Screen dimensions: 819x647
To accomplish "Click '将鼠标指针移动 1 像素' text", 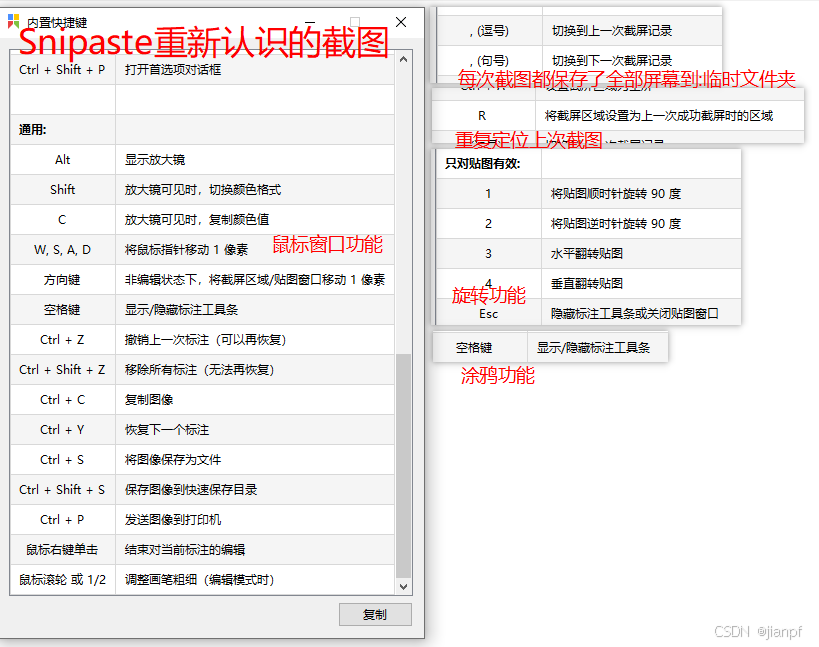I will [186, 250].
